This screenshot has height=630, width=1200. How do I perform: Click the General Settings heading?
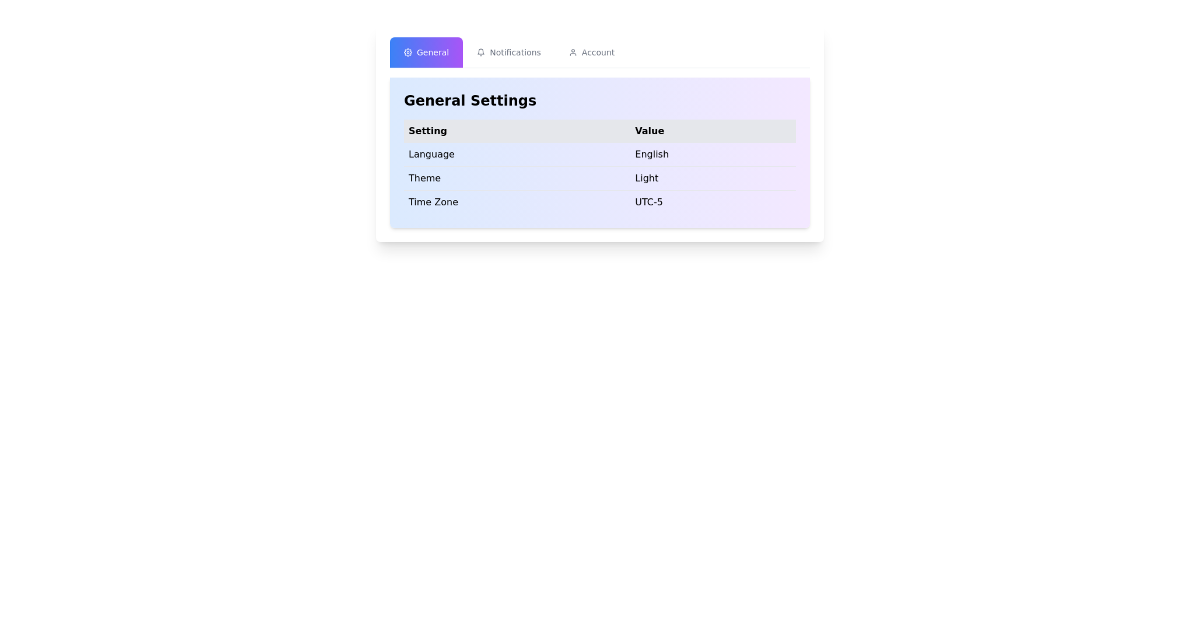click(x=470, y=100)
